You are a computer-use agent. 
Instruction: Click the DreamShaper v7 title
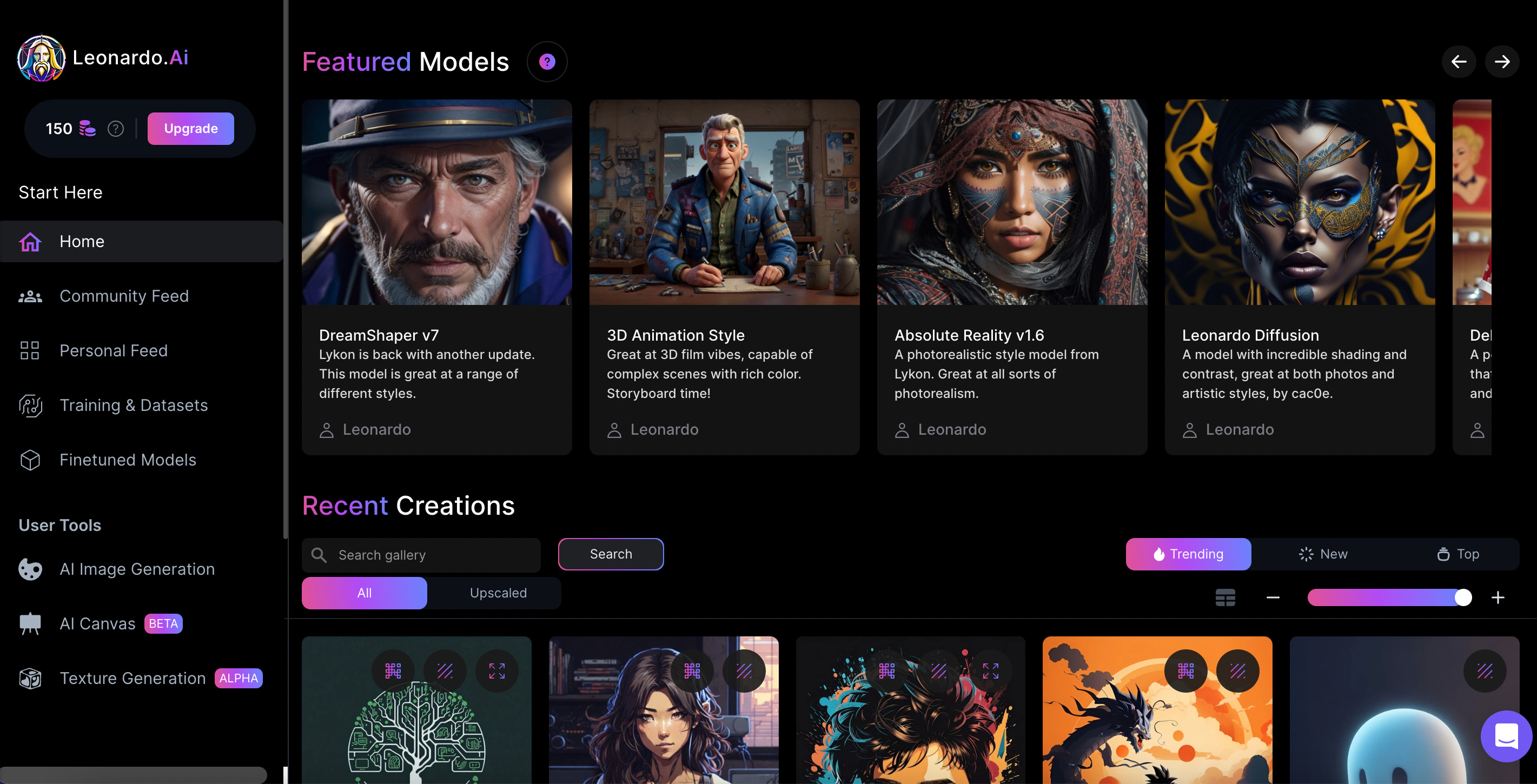[379, 335]
